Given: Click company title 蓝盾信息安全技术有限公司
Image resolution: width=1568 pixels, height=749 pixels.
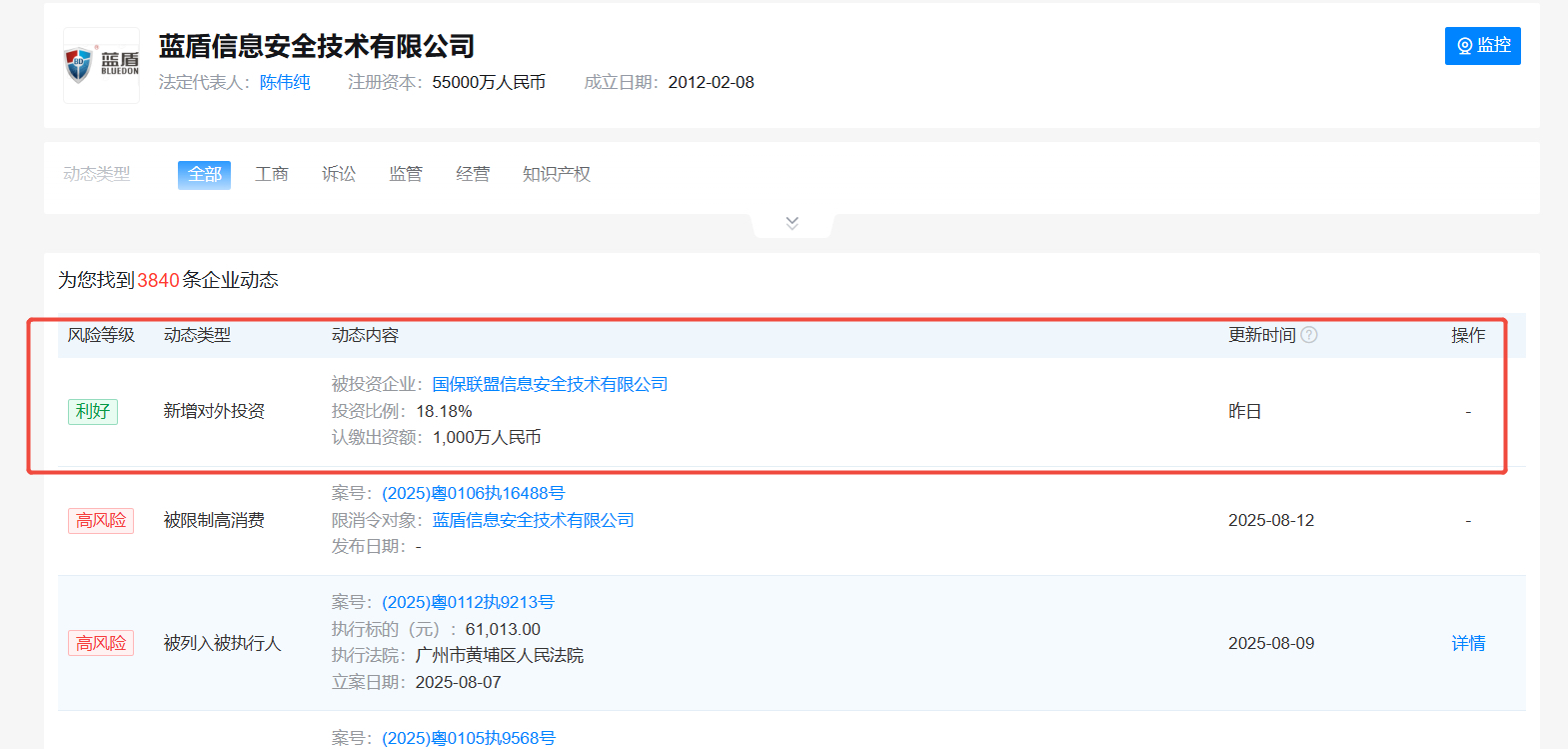Looking at the screenshot, I should (317, 46).
